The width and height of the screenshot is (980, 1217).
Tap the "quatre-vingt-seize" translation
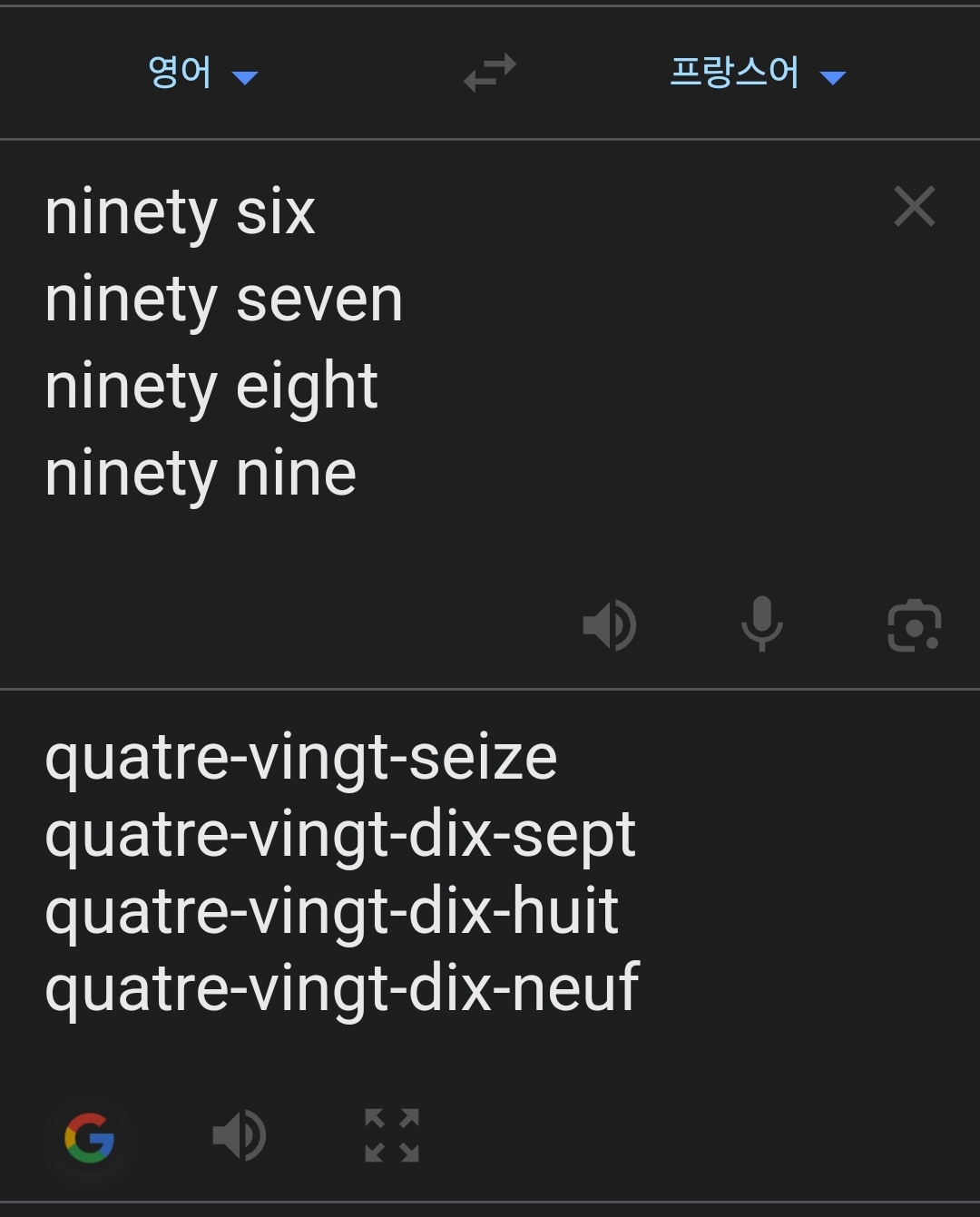point(300,758)
